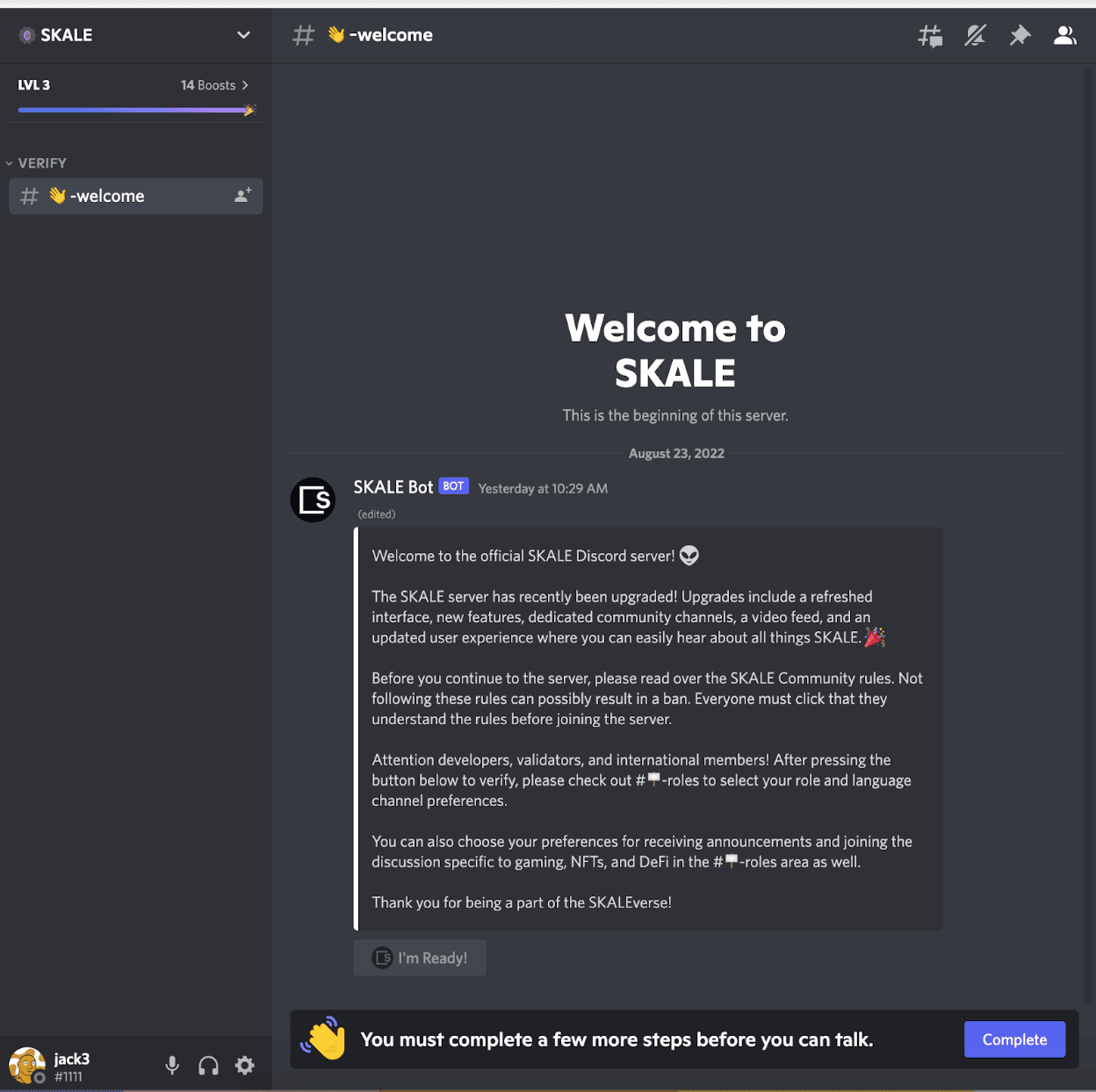Open notification settings bell icon
Viewport: 1096px width, 1092px height.
[975, 36]
